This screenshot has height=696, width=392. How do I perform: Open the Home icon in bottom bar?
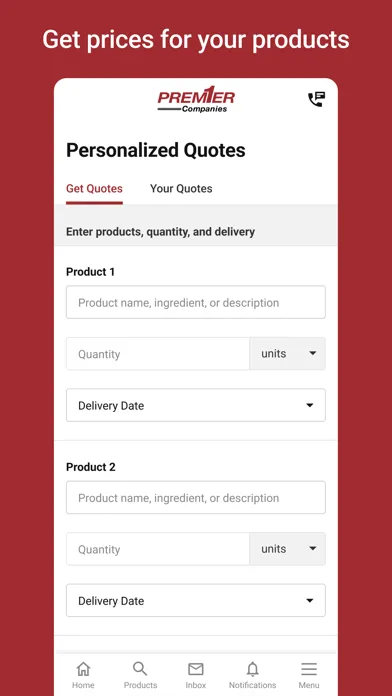[83, 668]
